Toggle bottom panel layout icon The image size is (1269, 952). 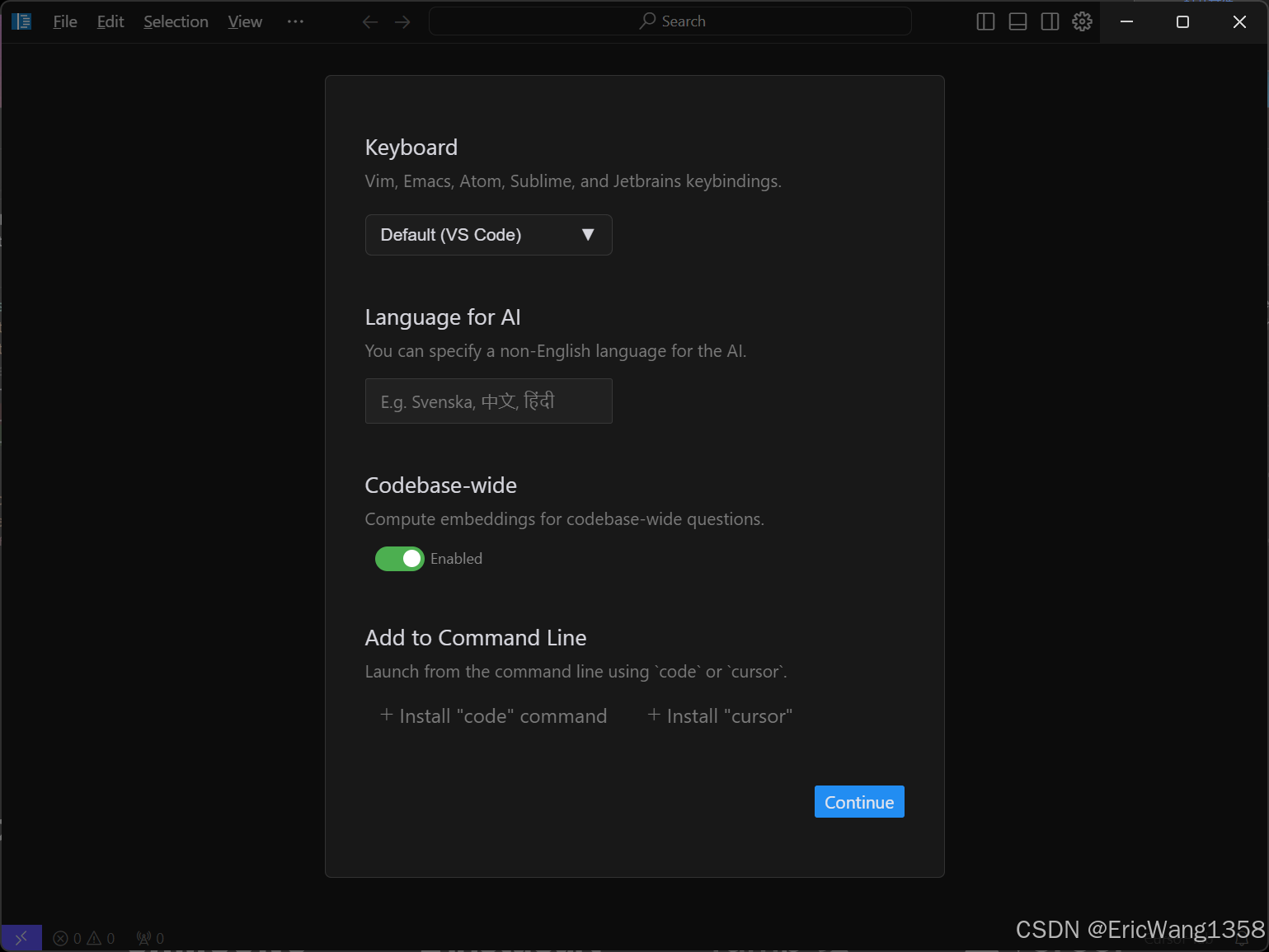[1018, 21]
